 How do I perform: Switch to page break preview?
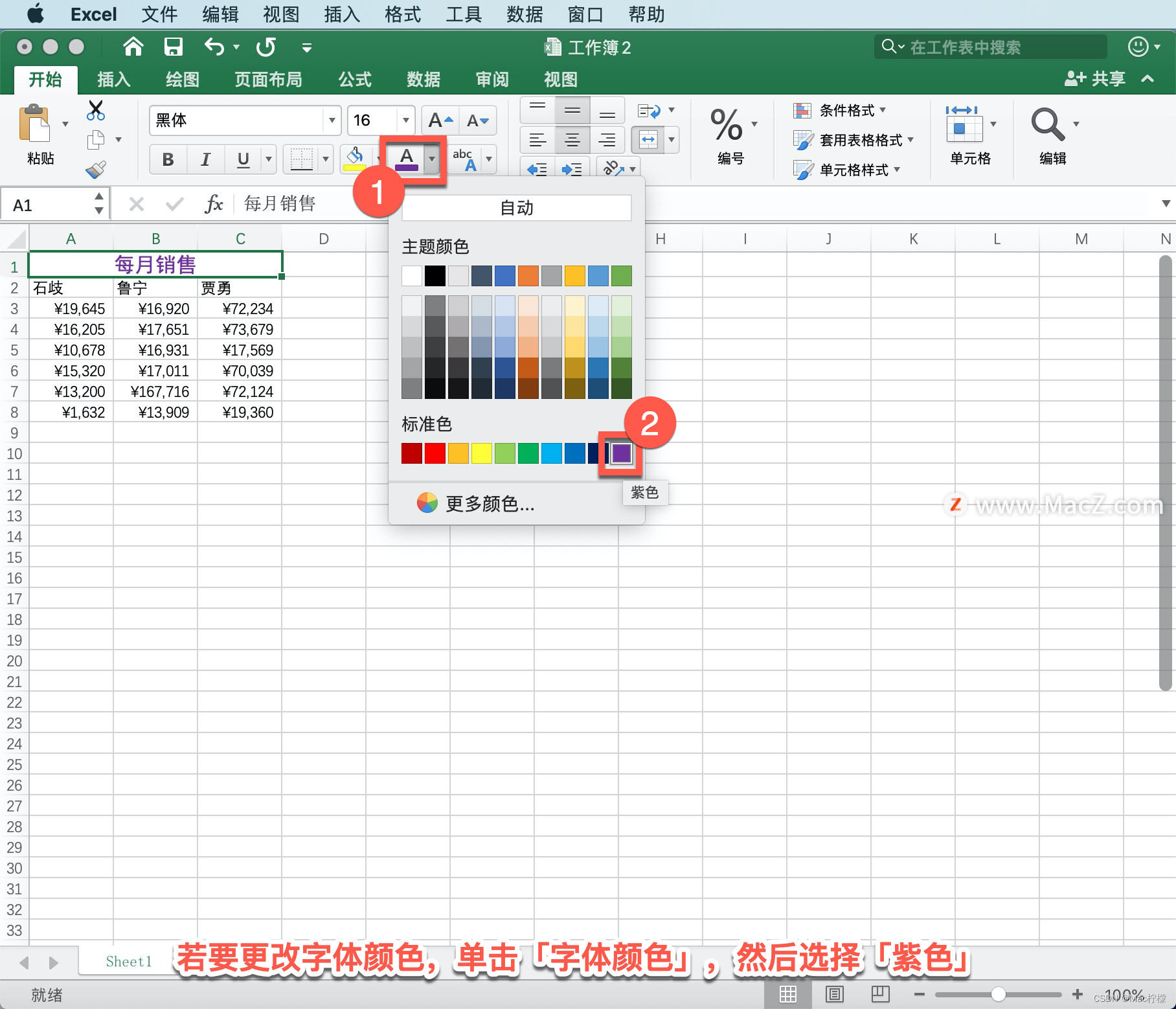point(881,994)
